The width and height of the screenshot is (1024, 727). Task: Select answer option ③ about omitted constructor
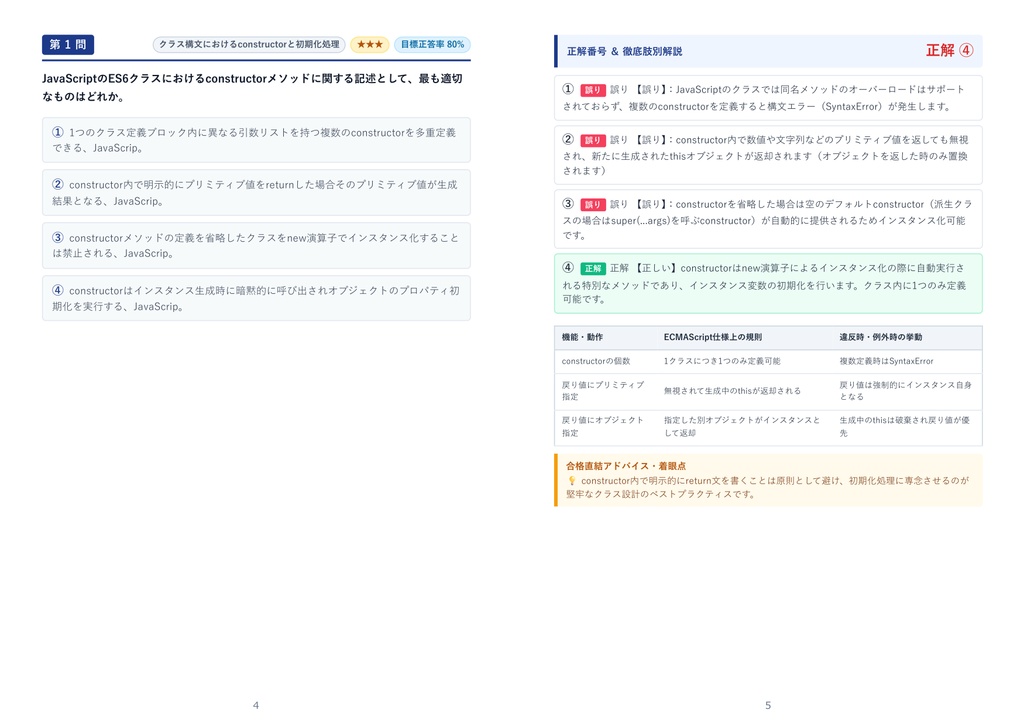256,245
